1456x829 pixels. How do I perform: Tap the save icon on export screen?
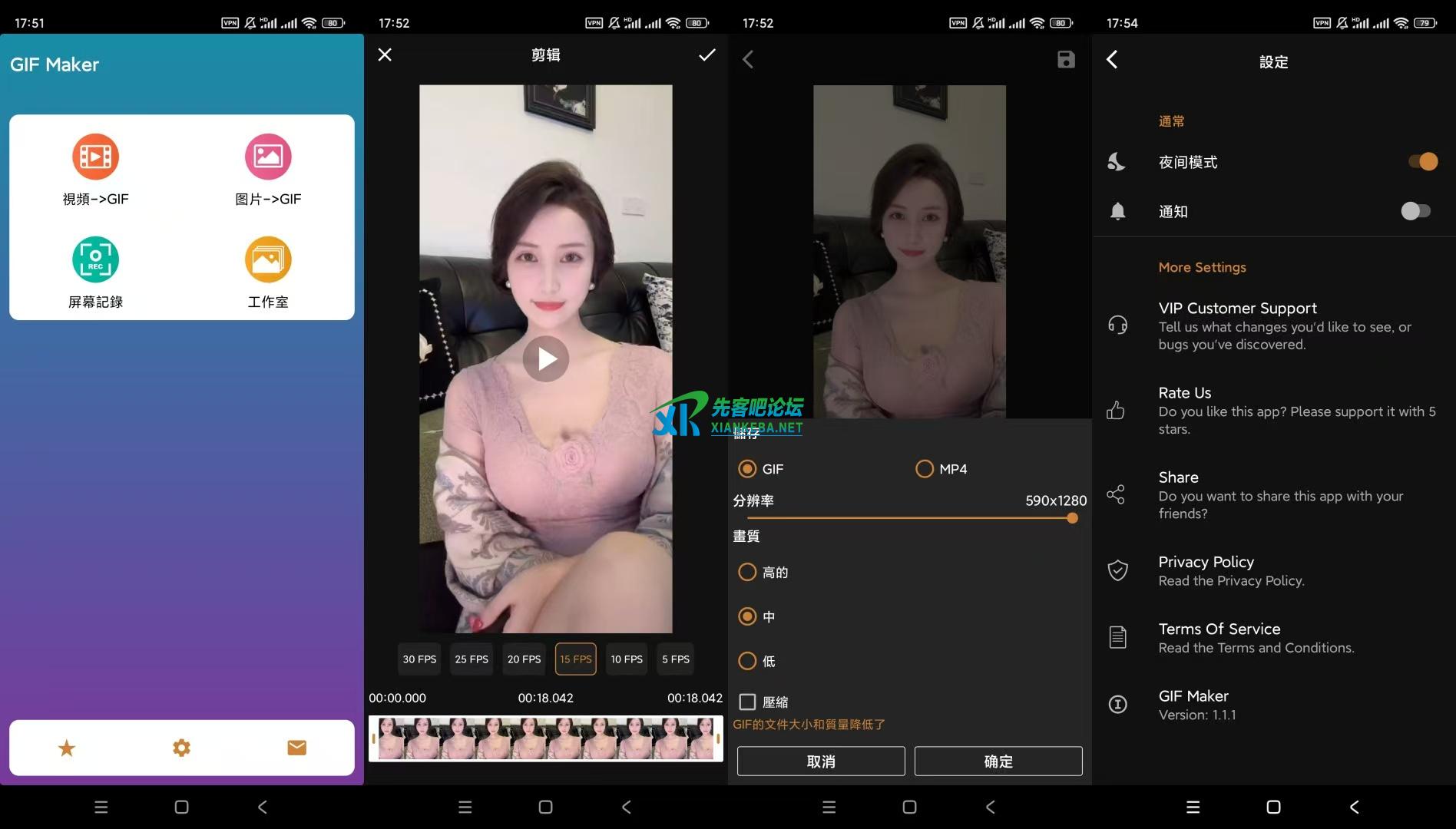point(1065,58)
